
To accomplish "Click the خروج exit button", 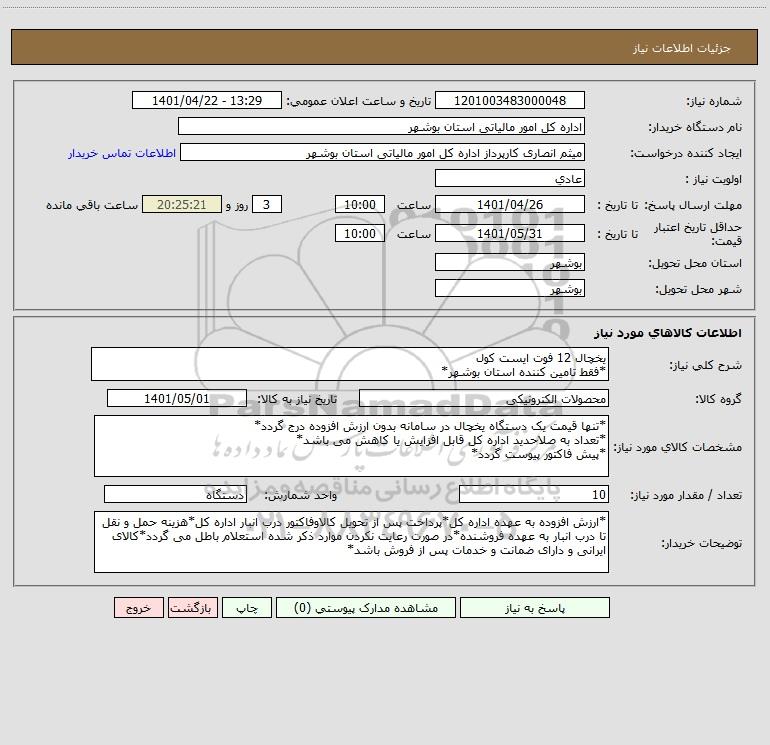I will click(138, 607).
